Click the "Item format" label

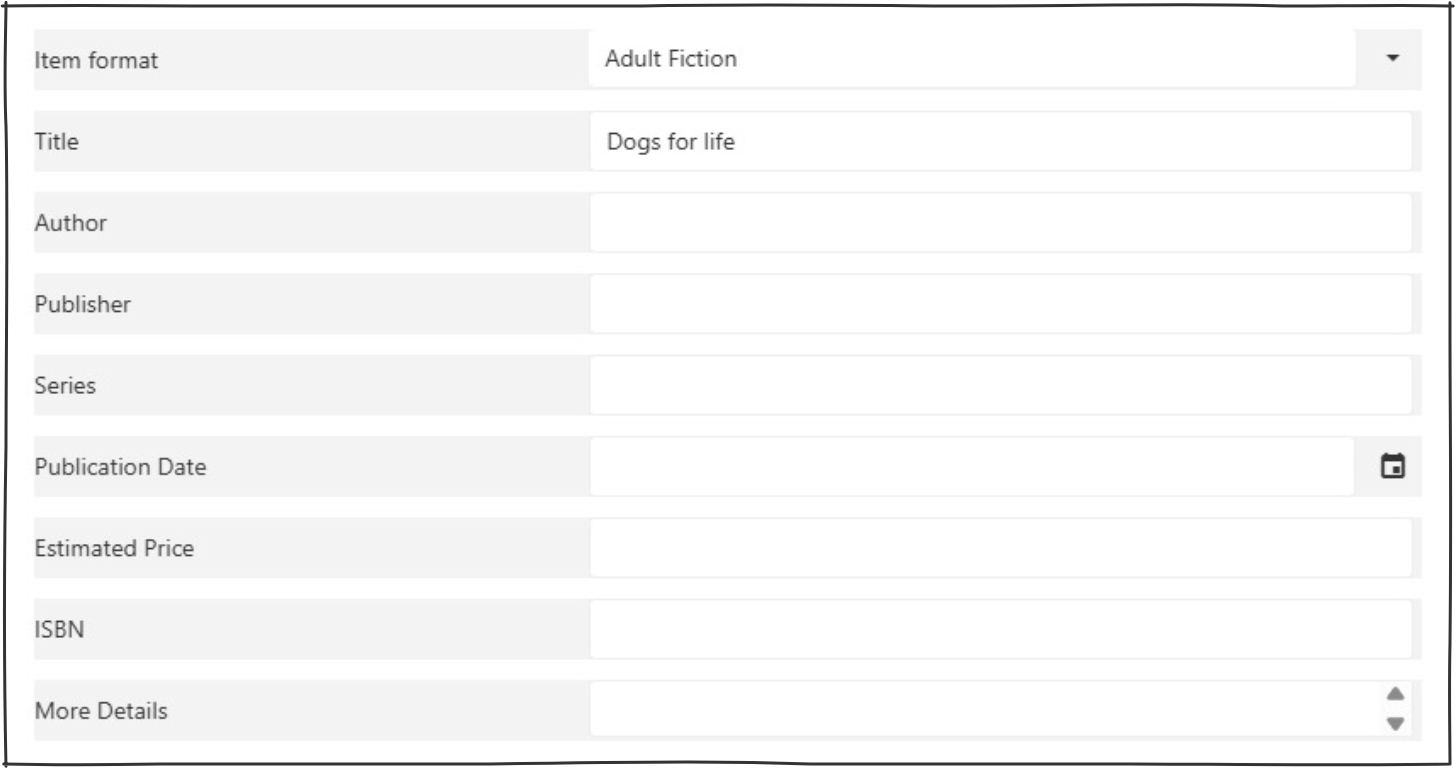(x=96, y=61)
